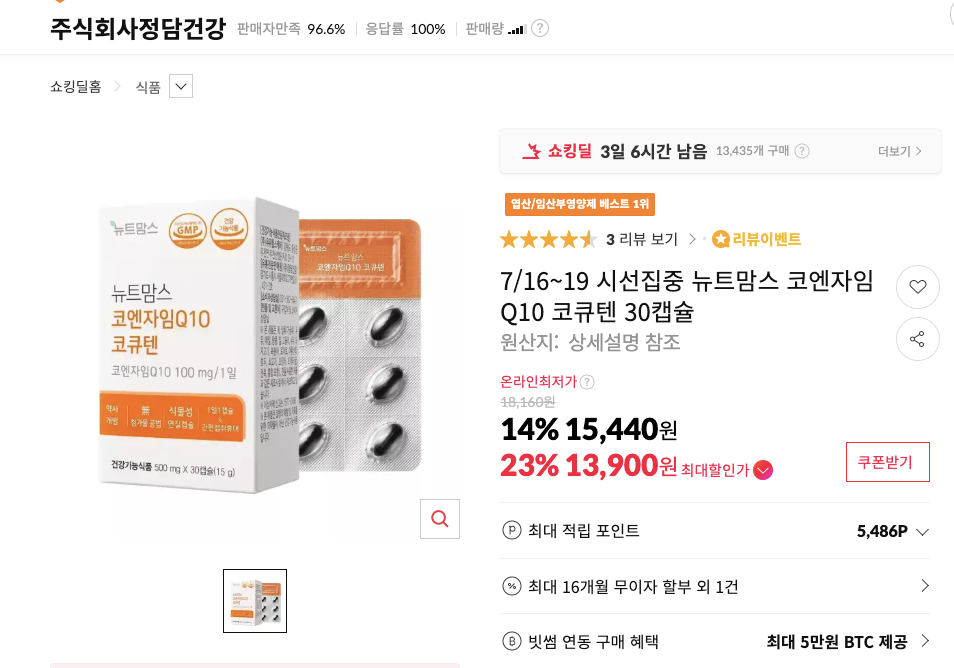The image size is (954, 668).
Task: Expand 최대 16개월 무이자 할부 details
Action: 715,586
